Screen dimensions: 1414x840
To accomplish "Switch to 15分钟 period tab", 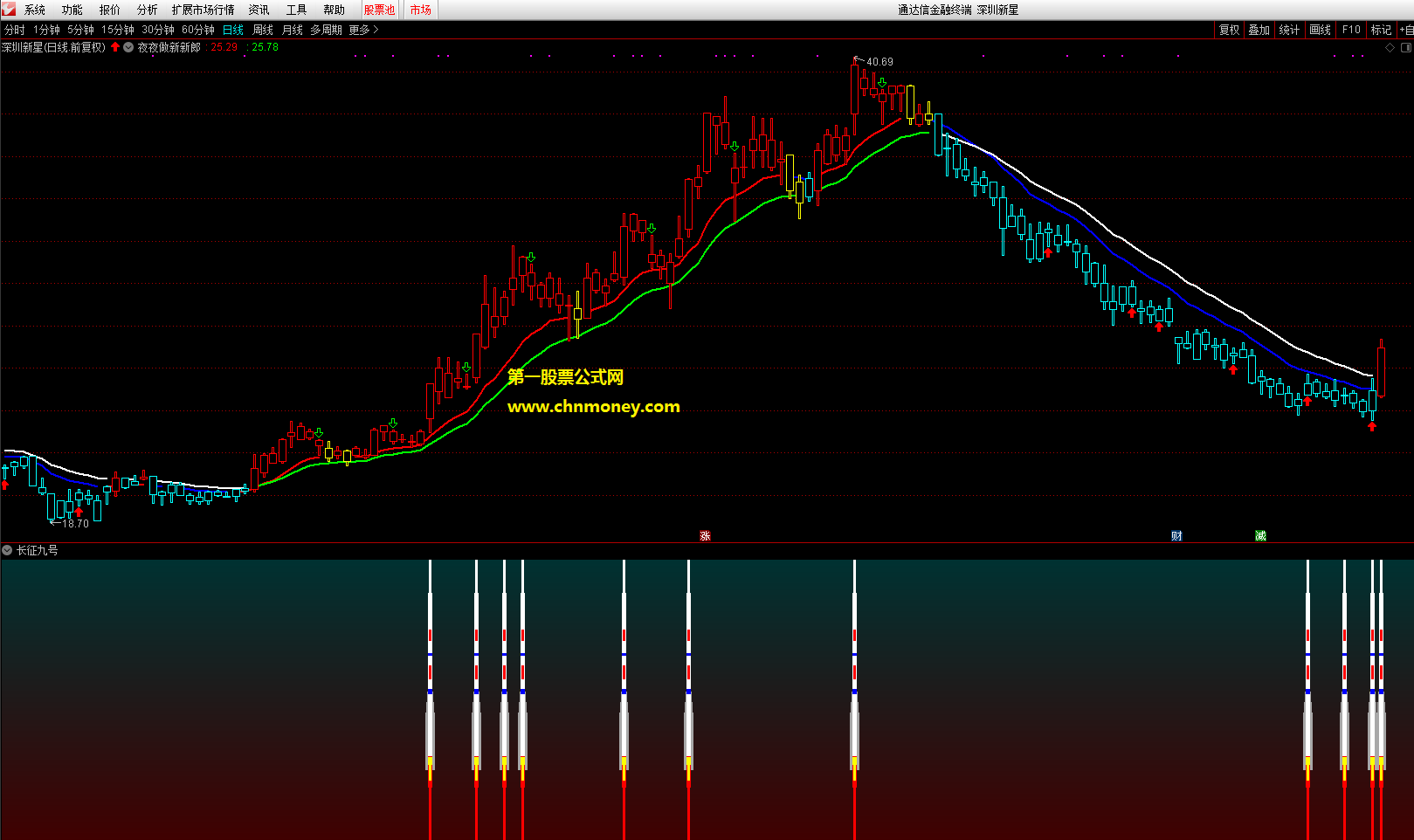I will pyautogui.click(x=118, y=30).
